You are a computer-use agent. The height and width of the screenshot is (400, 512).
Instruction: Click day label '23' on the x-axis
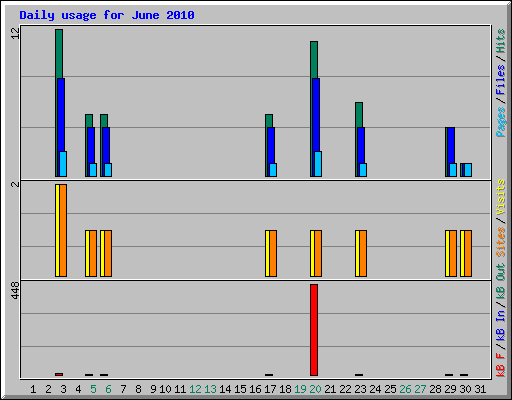(360, 389)
